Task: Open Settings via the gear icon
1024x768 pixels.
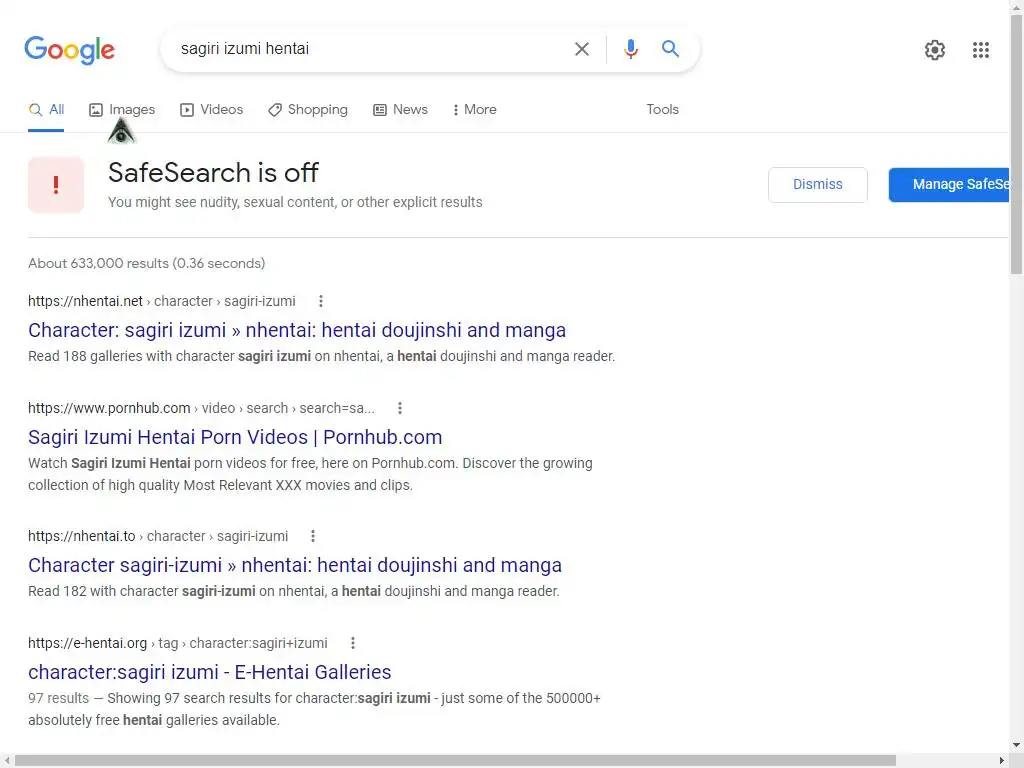Action: click(x=935, y=50)
